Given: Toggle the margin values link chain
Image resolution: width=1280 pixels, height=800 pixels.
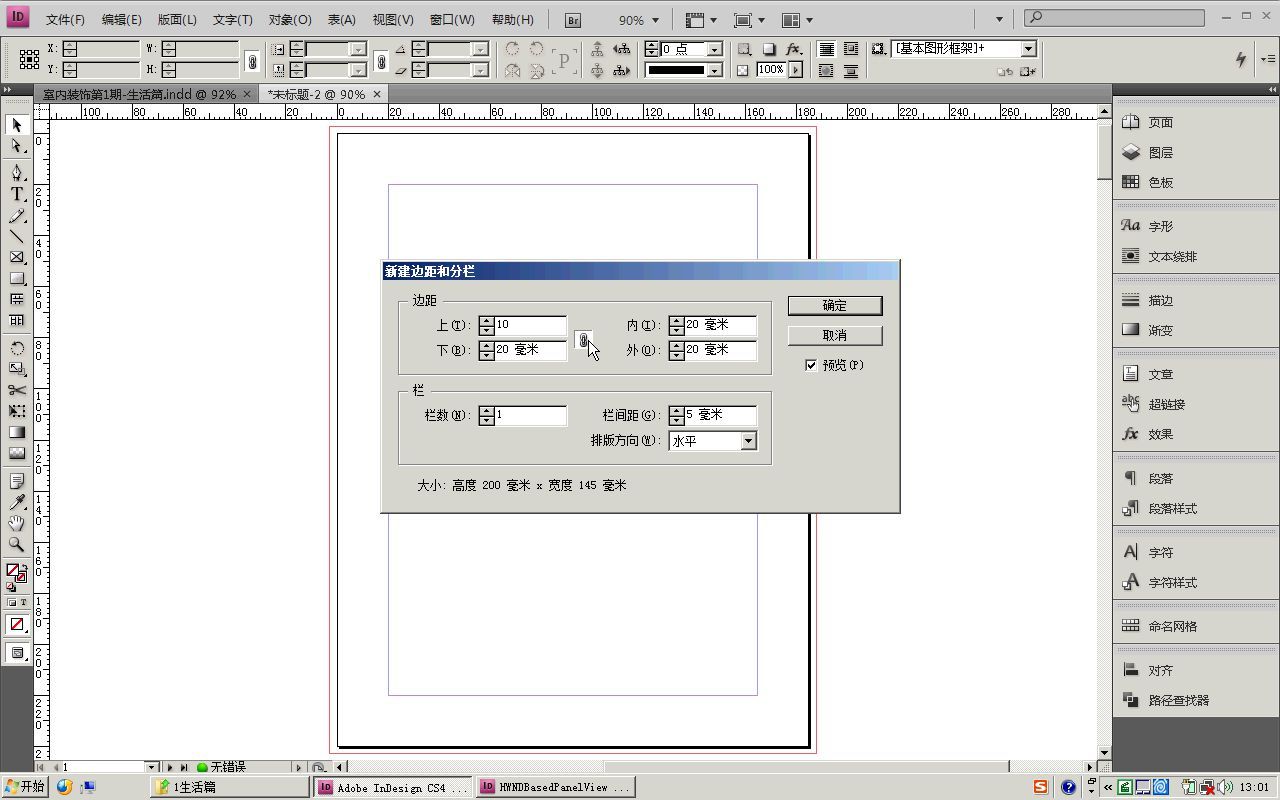Looking at the screenshot, I should click(x=584, y=340).
